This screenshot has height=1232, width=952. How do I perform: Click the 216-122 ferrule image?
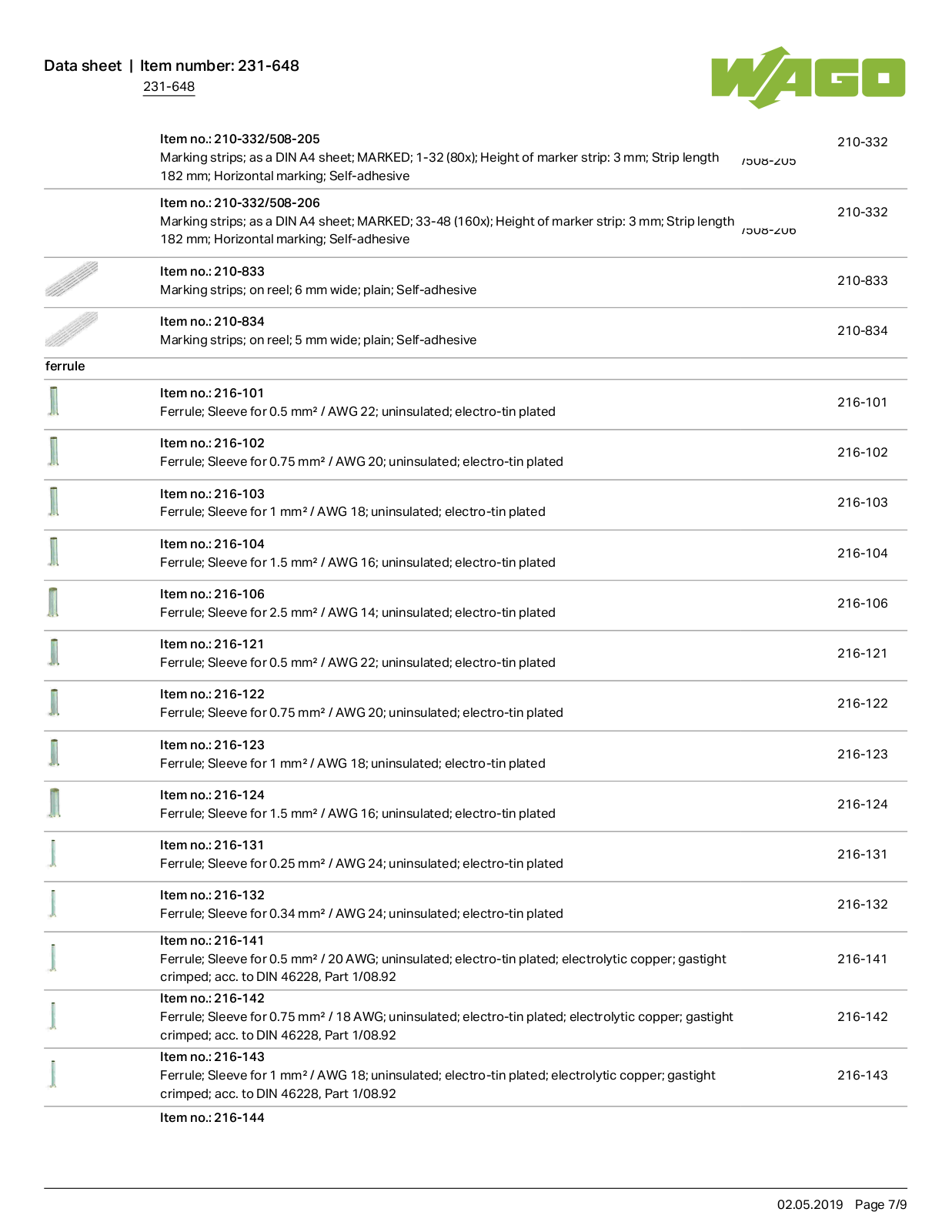(x=54, y=702)
